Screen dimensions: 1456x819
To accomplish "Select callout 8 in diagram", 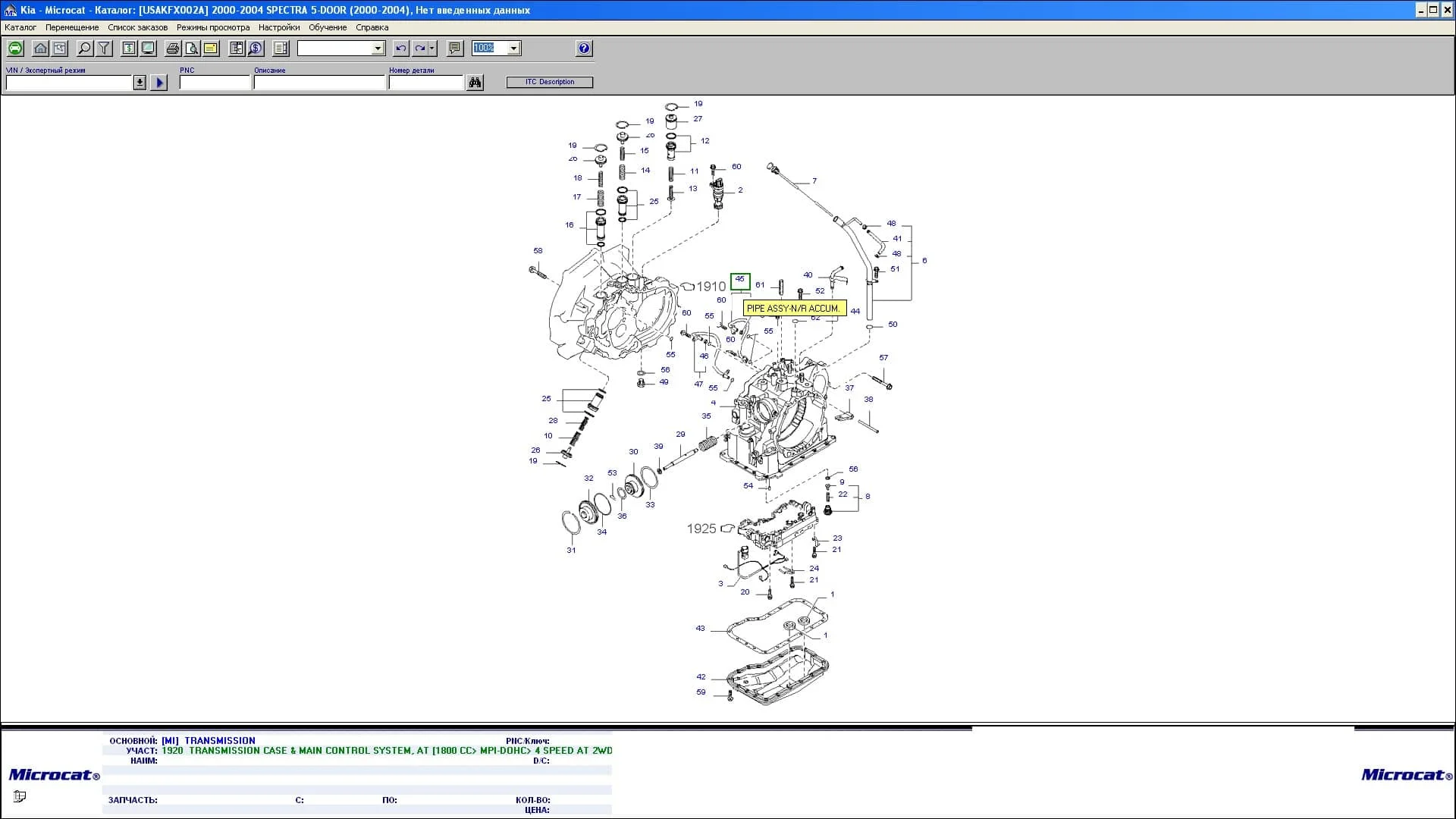I will tap(868, 497).
